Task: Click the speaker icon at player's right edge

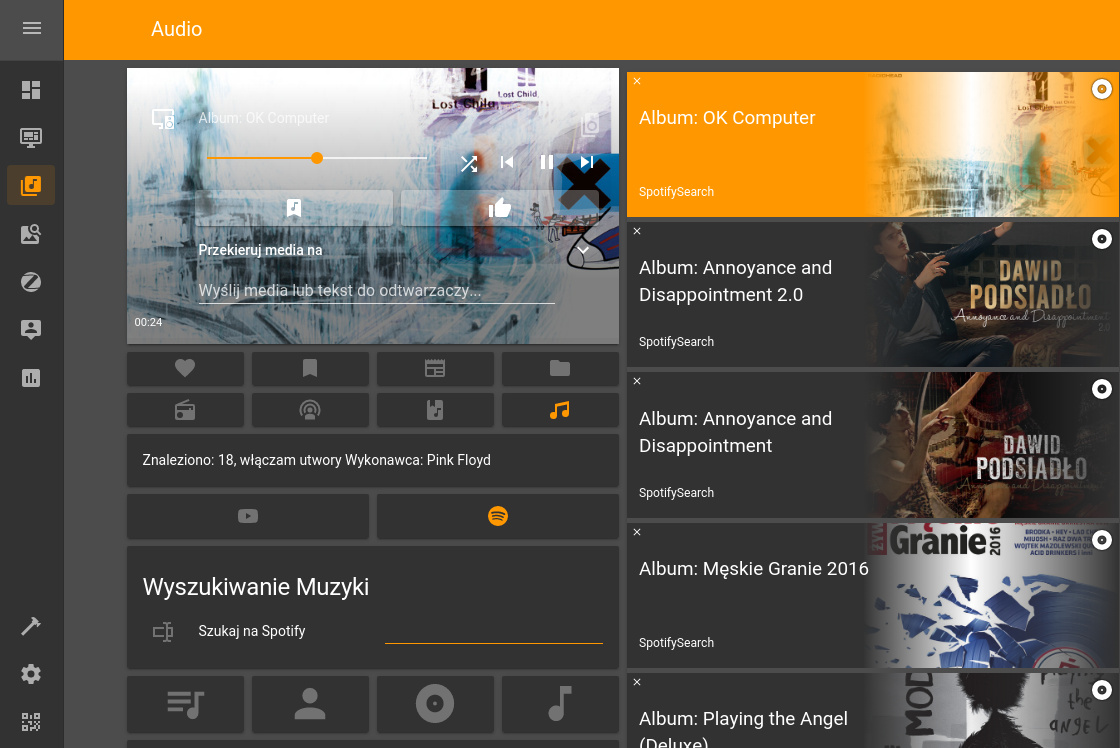Action: click(x=590, y=124)
